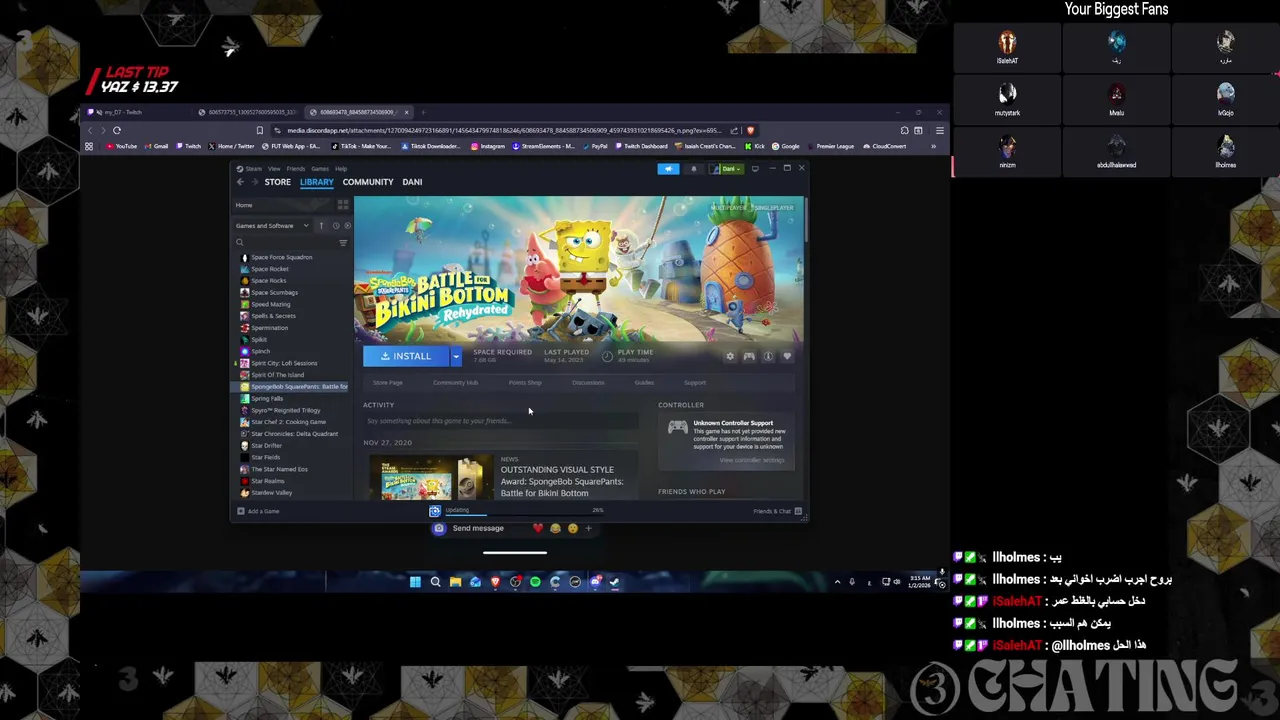Click the favorite heart icon
Image resolution: width=1280 pixels, height=720 pixels.
[787, 357]
